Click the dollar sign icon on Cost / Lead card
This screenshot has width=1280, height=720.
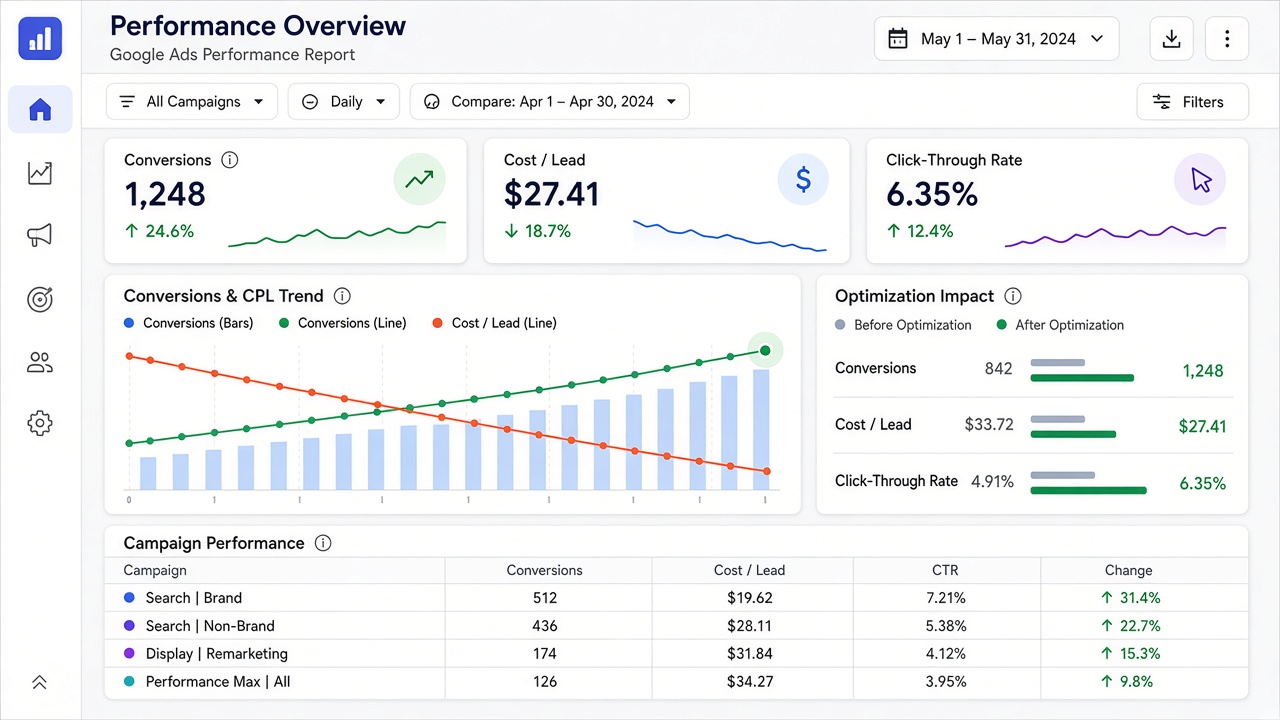[803, 180]
